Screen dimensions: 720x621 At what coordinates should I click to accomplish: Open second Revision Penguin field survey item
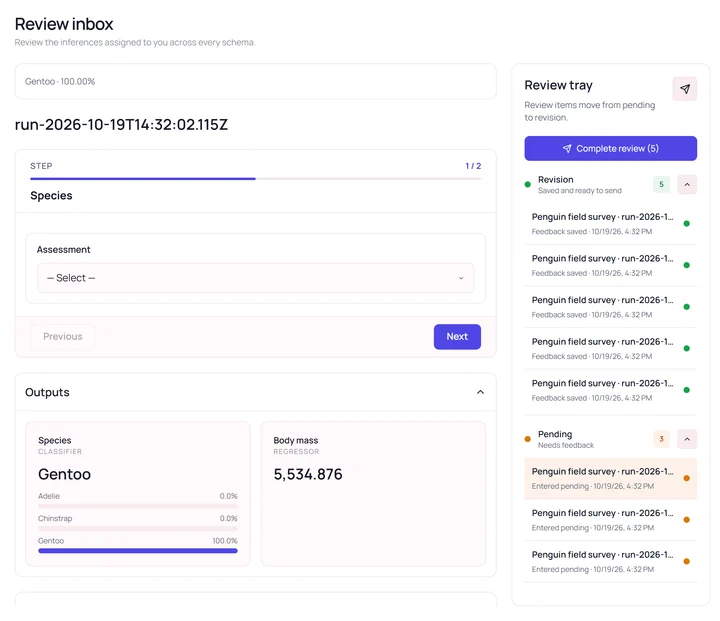point(610,265)
